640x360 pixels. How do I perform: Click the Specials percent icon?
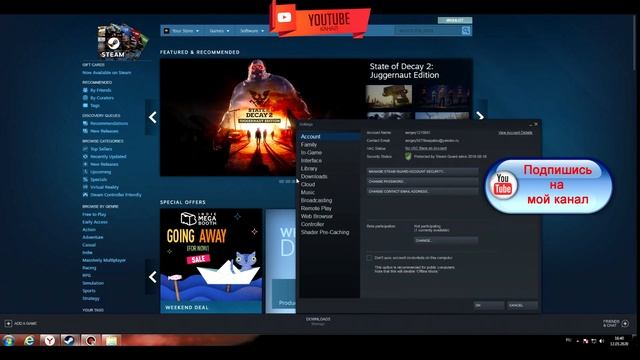[x=85, y=180]
